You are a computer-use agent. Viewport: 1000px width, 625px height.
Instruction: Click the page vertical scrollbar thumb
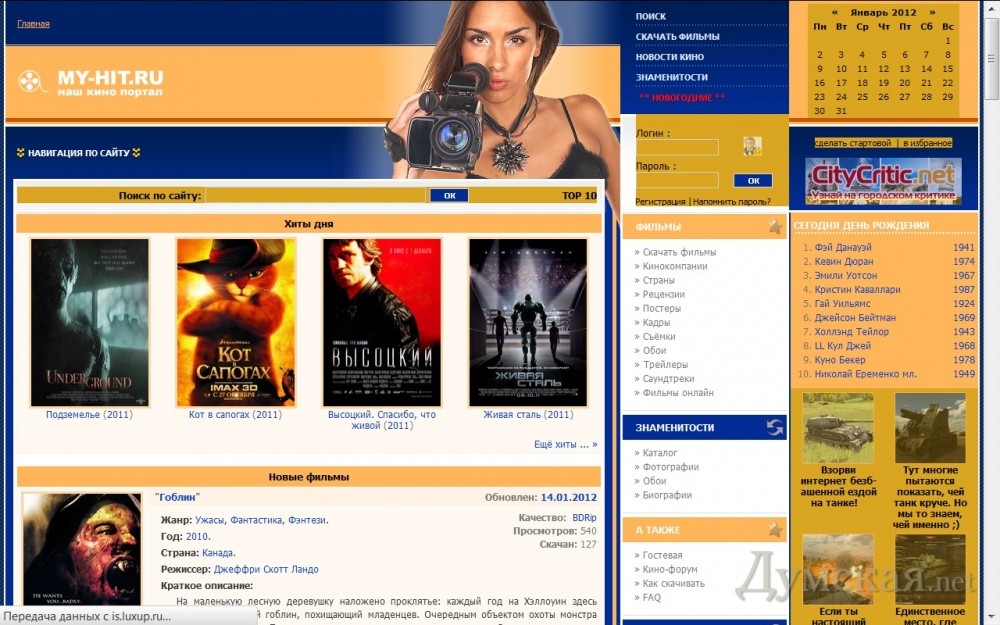(991, 60)
